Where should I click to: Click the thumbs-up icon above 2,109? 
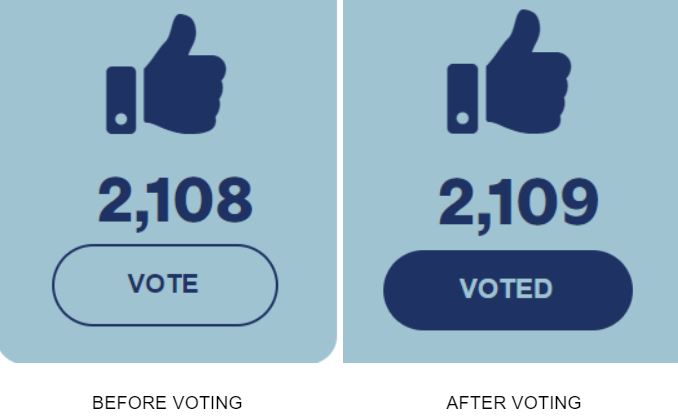pos(509,71)
